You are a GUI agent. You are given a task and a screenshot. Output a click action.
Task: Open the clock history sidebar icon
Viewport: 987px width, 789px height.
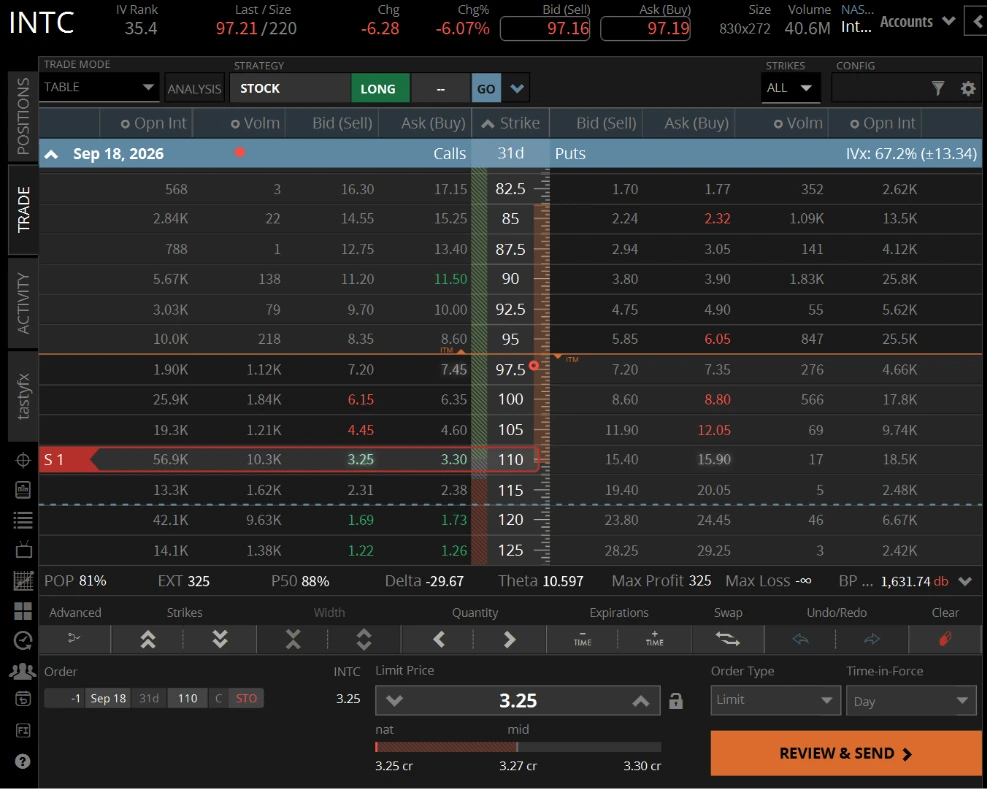pyautogui.click(x=23, y=641)
